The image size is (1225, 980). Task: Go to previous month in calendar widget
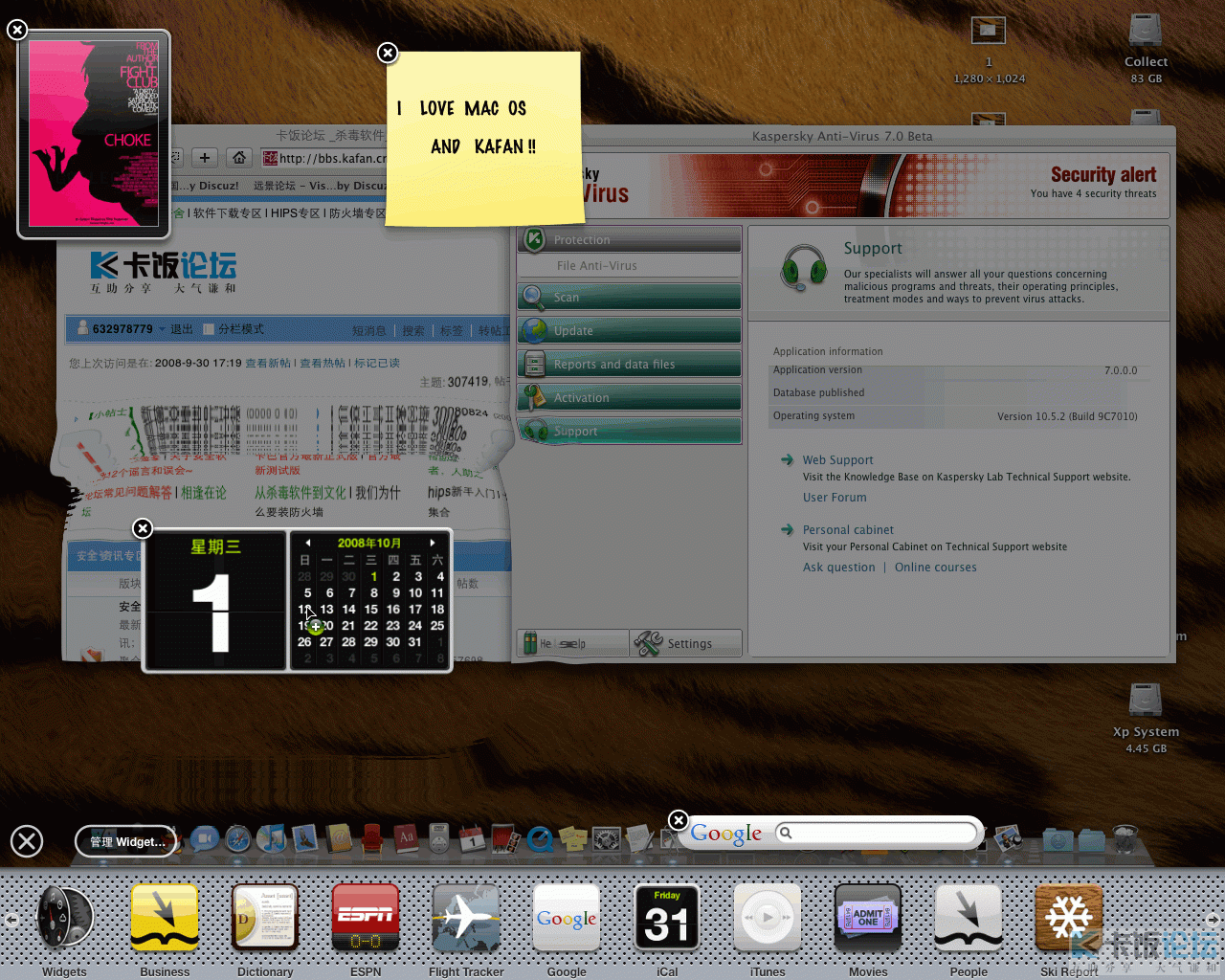(308, 543)
